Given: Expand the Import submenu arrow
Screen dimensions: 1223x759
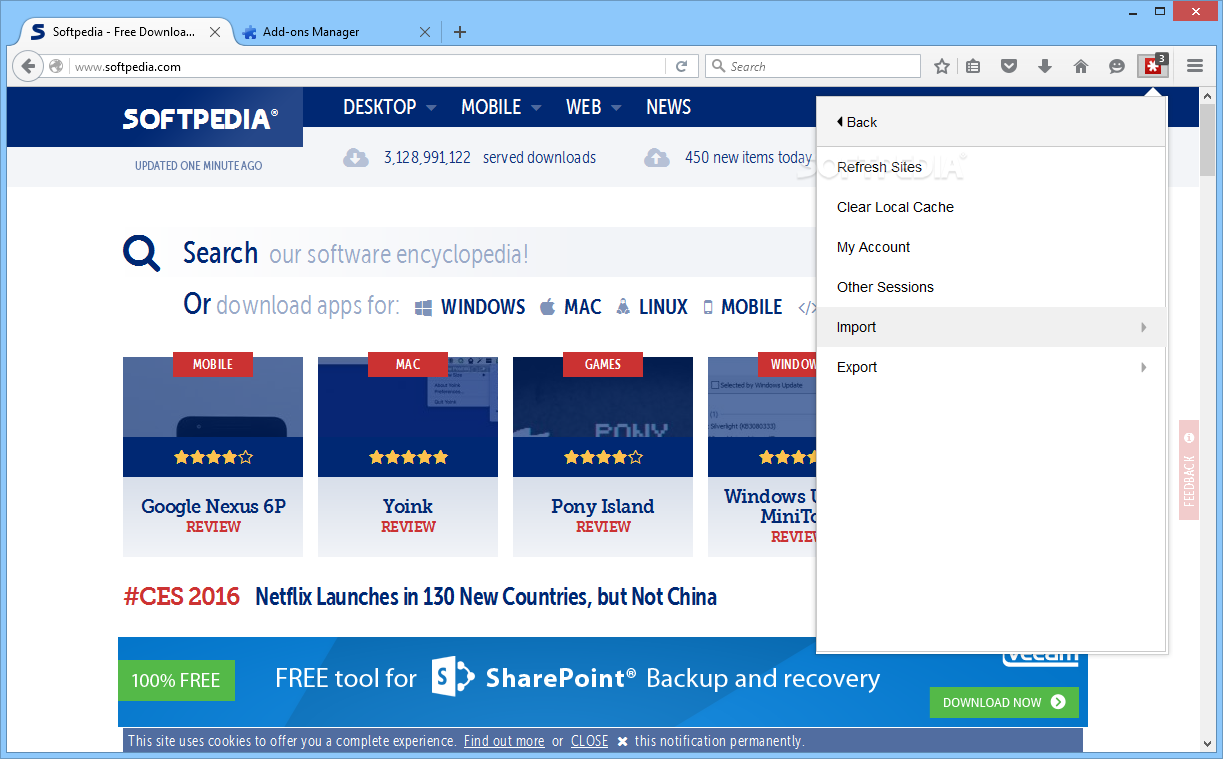Looking at the screenshot, I should pos(1144,327).
